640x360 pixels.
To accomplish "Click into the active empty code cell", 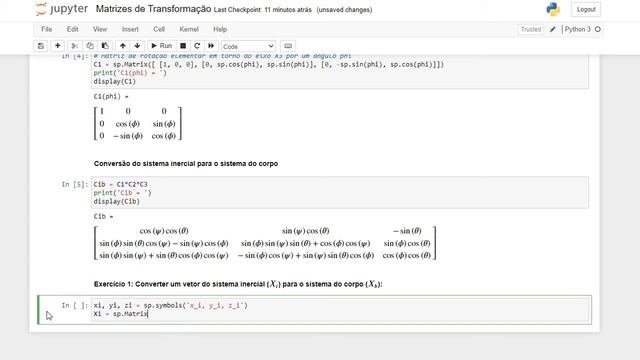I will (340, 310).
